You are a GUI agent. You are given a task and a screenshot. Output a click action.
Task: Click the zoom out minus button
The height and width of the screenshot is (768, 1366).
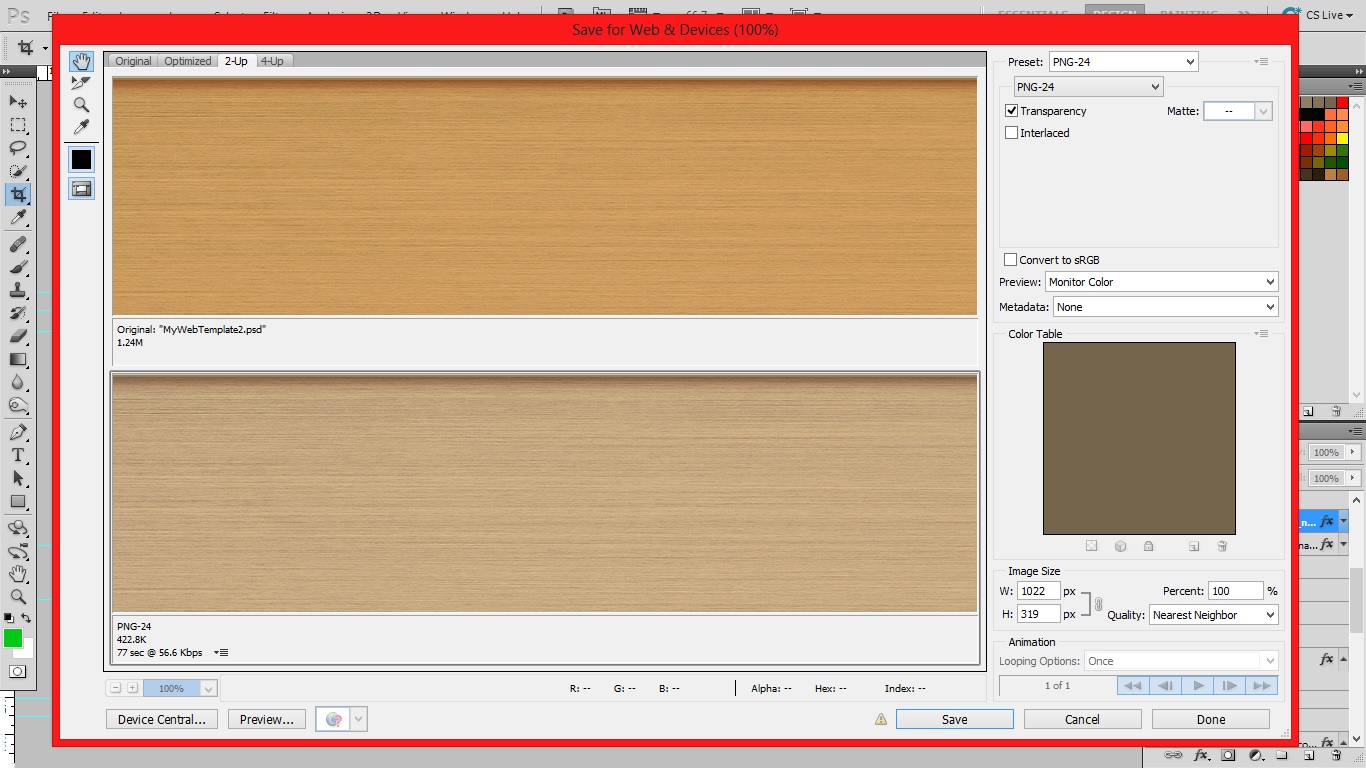(x=116, y=688)
